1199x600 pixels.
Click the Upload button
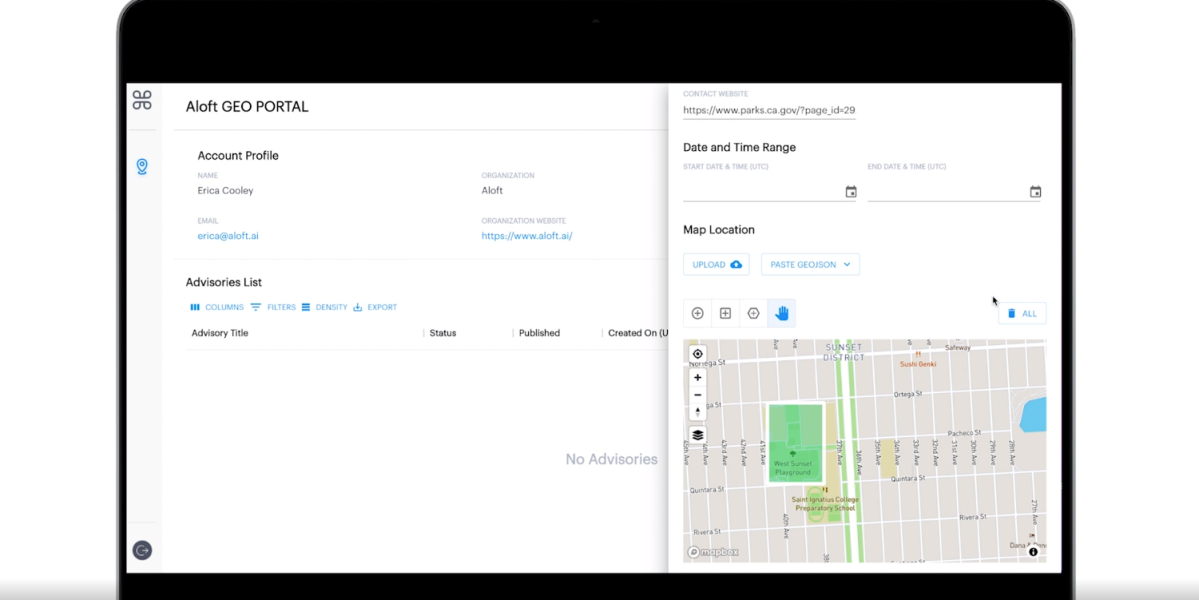pos(716,264)
